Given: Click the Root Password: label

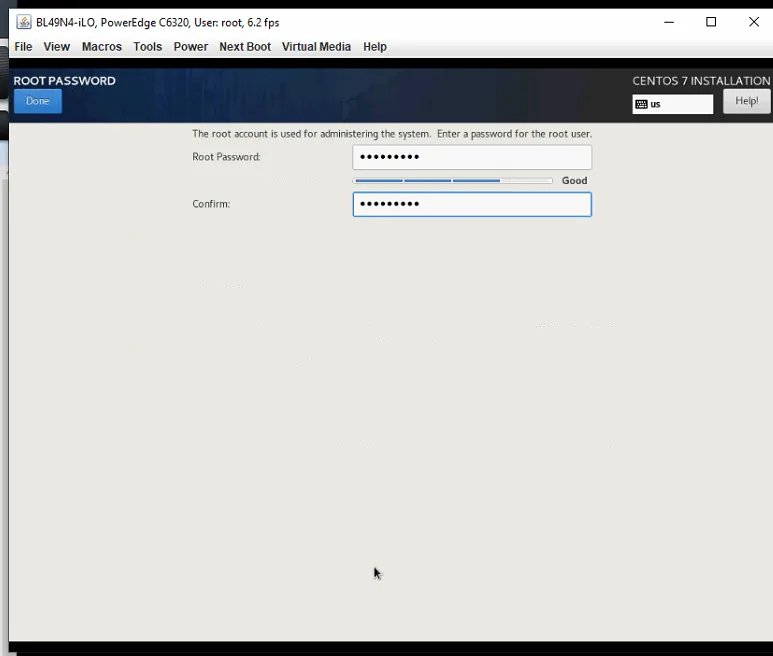Looking at the screenshot, I should click(x=226, y=157).
